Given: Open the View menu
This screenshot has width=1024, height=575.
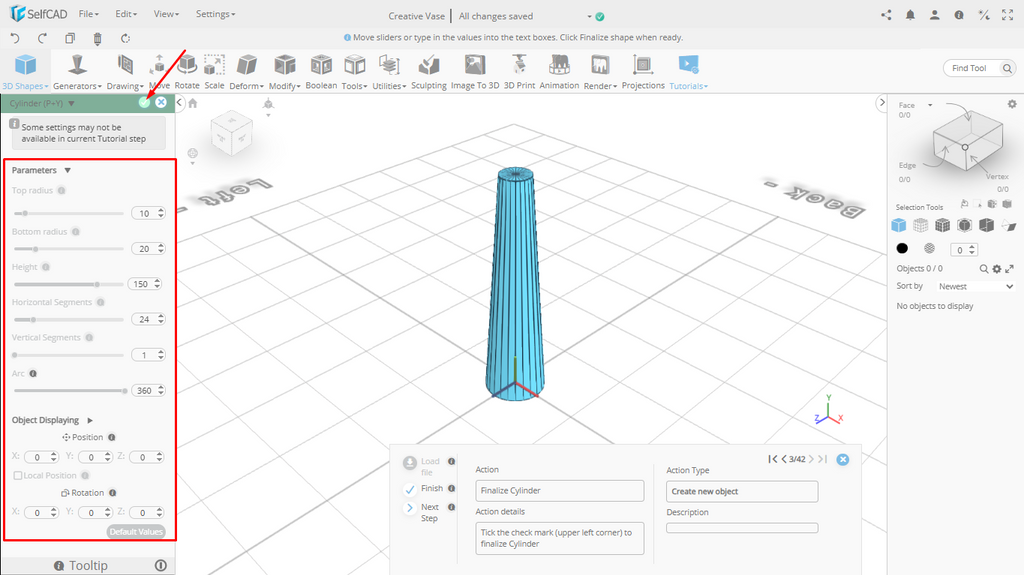Looking at the screenshot, I should [x=167, y=14].
